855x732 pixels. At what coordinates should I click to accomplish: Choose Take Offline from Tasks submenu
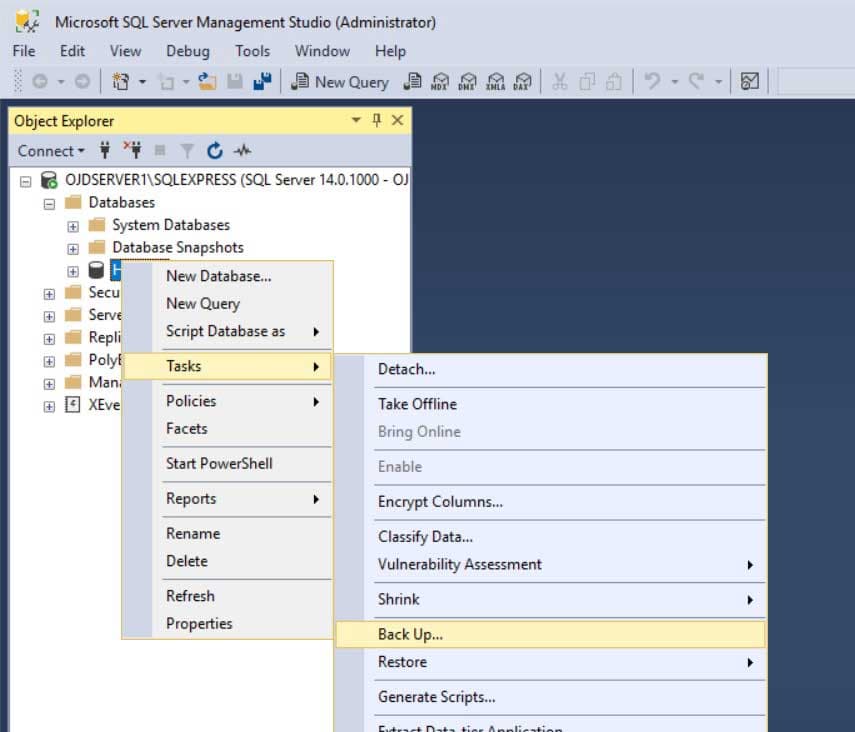tap(551, 404)
